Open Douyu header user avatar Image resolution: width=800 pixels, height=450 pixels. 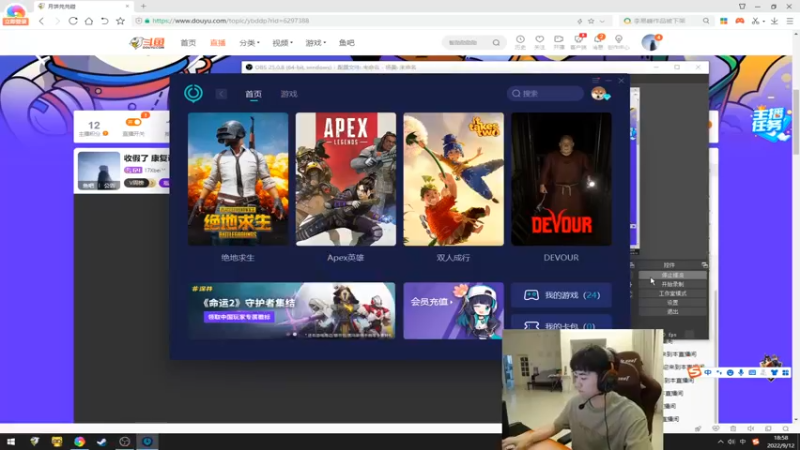651,42
